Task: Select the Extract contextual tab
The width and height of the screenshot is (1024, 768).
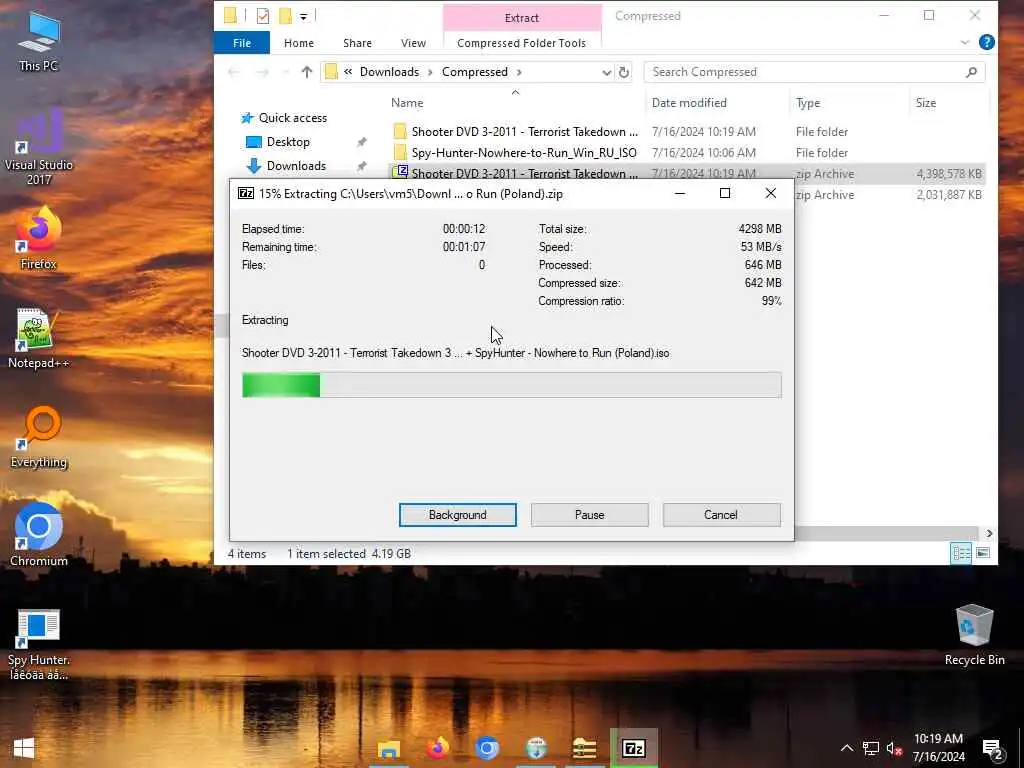Action: [521, 18]
